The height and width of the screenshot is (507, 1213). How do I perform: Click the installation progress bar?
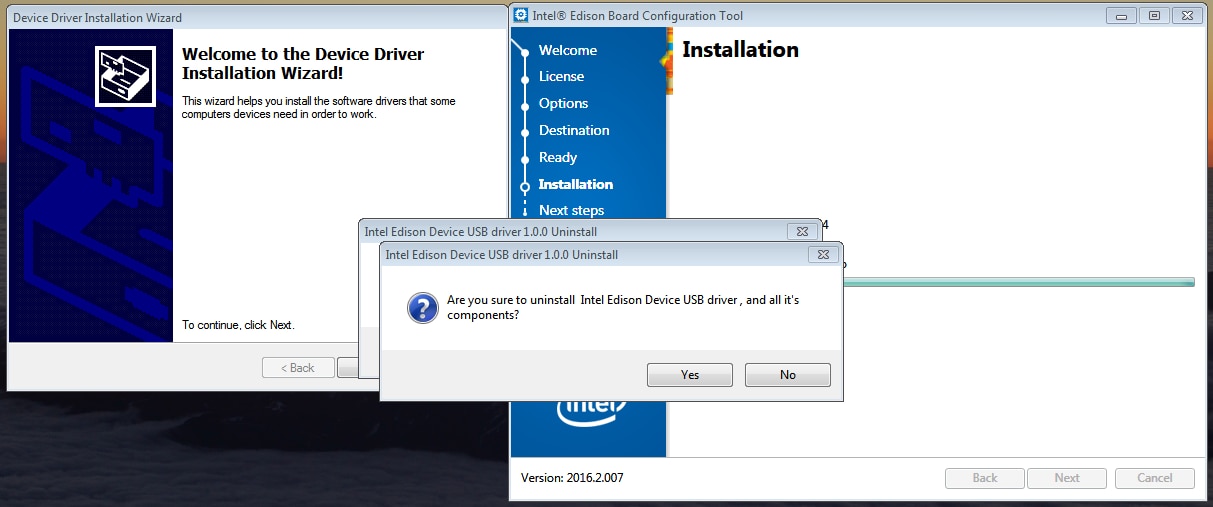[1019, 283]
